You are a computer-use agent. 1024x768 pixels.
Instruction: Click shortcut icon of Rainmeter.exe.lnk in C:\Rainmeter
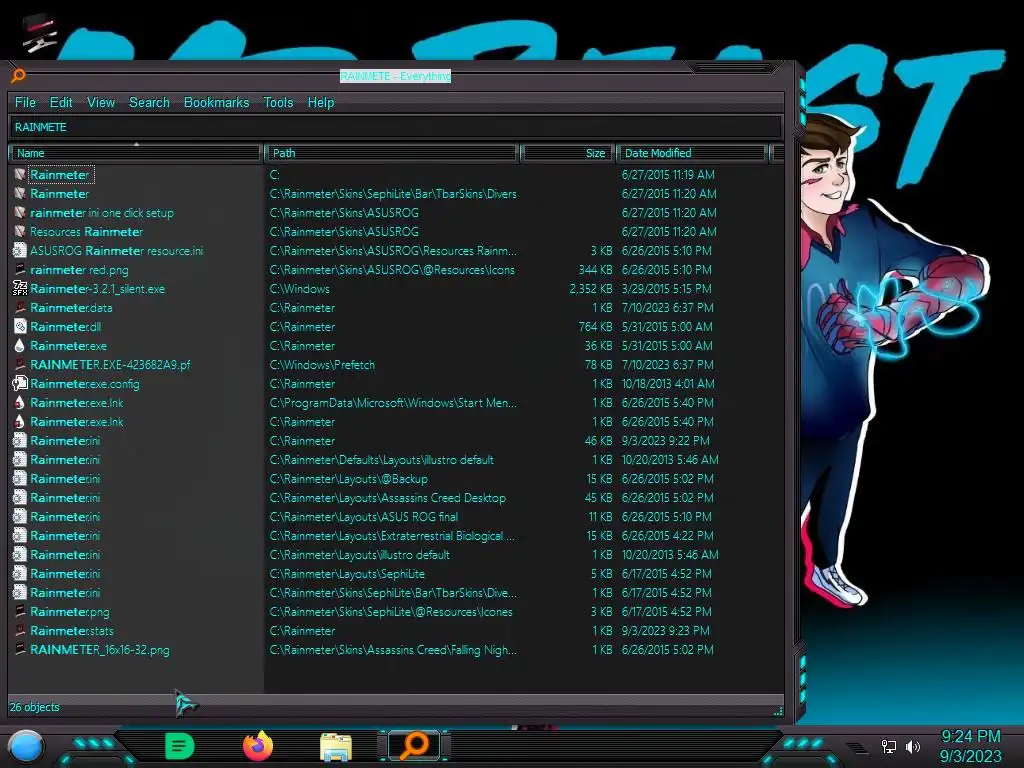pos(20,421)
